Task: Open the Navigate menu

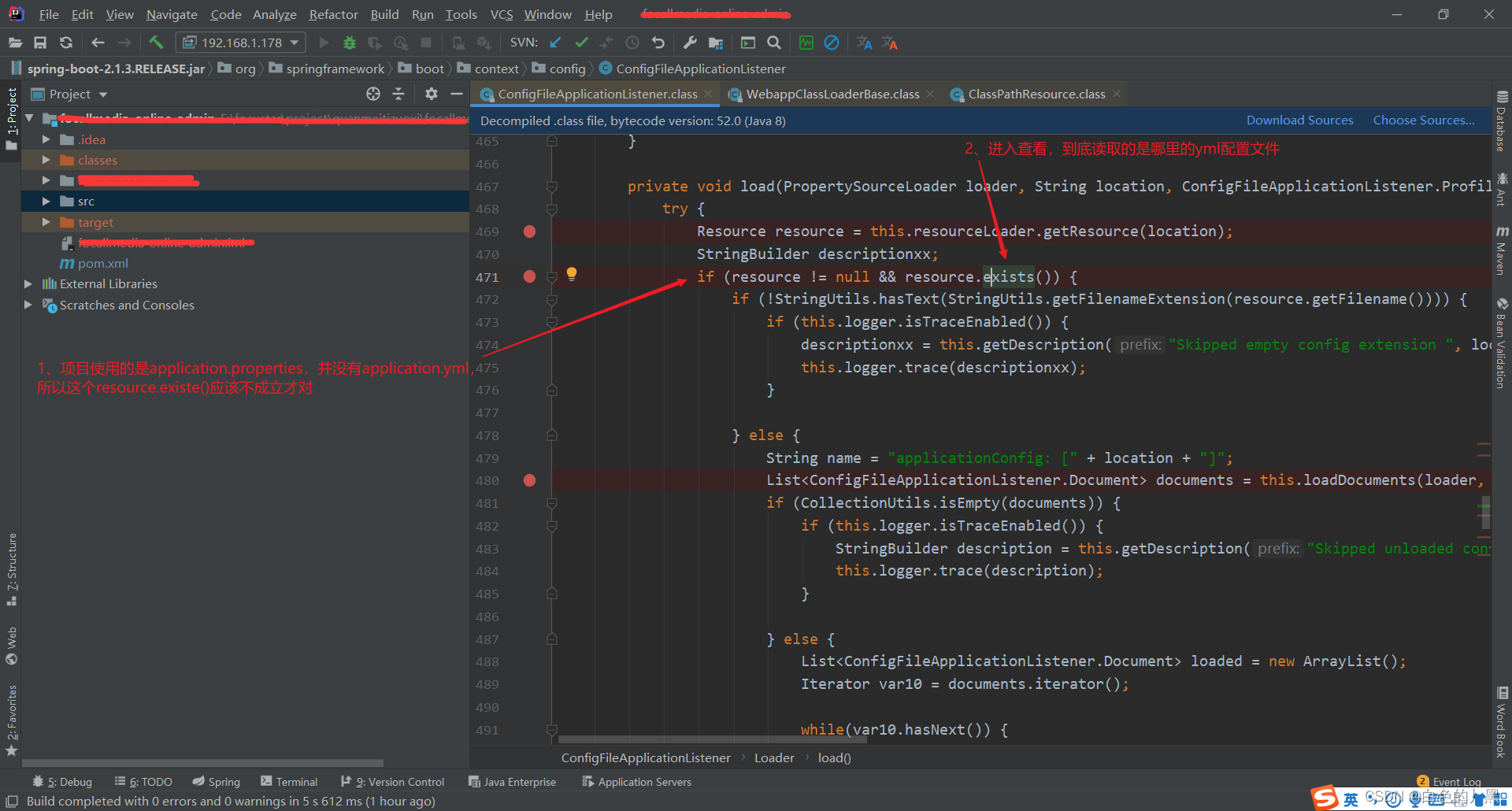Action: [172, 14]
